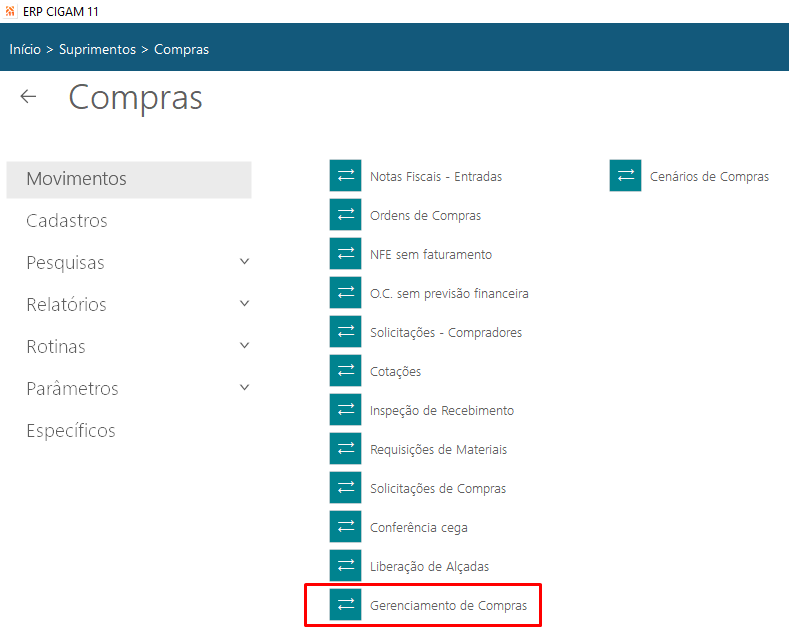Viewport: 789px width, 637px height.
Task: Open O.C. sem previsão financeira label
Action: (x=449, y=293)
